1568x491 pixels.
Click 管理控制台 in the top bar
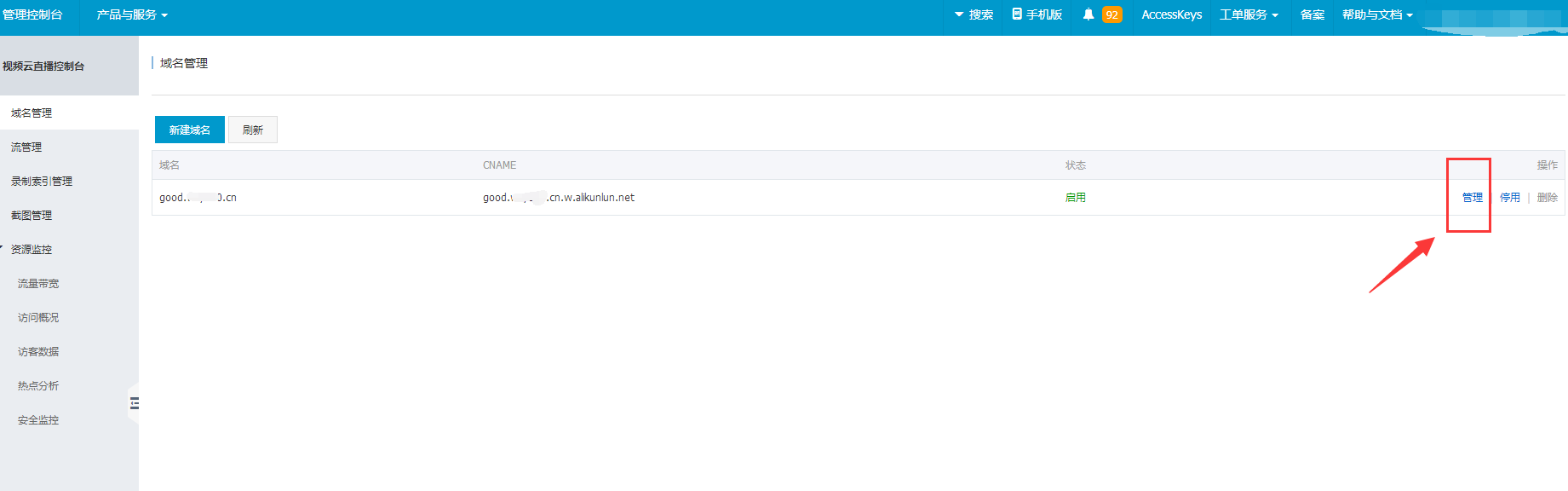tap(32, 14)
